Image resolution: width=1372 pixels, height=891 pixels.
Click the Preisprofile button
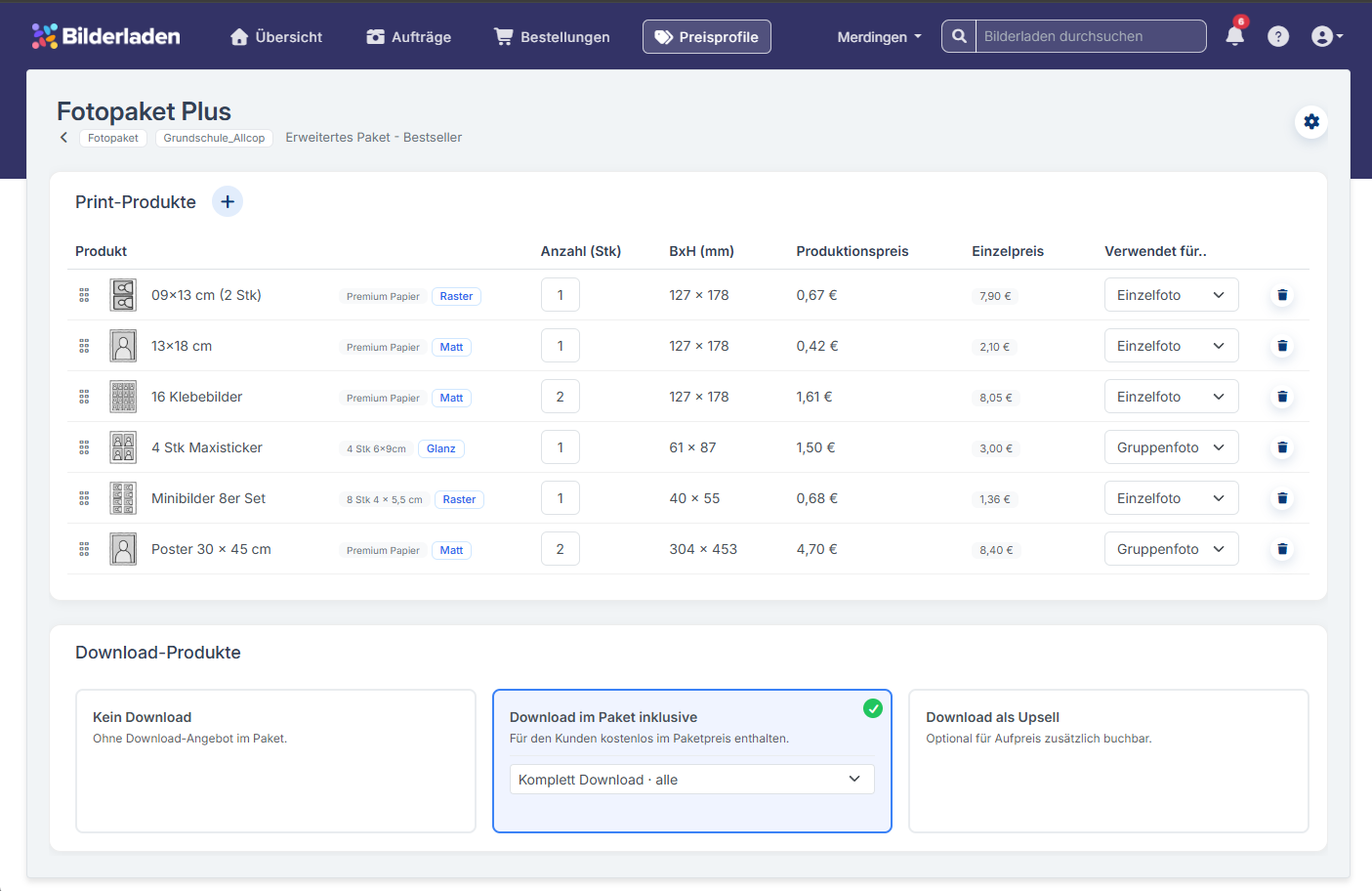tap(706, 37)
